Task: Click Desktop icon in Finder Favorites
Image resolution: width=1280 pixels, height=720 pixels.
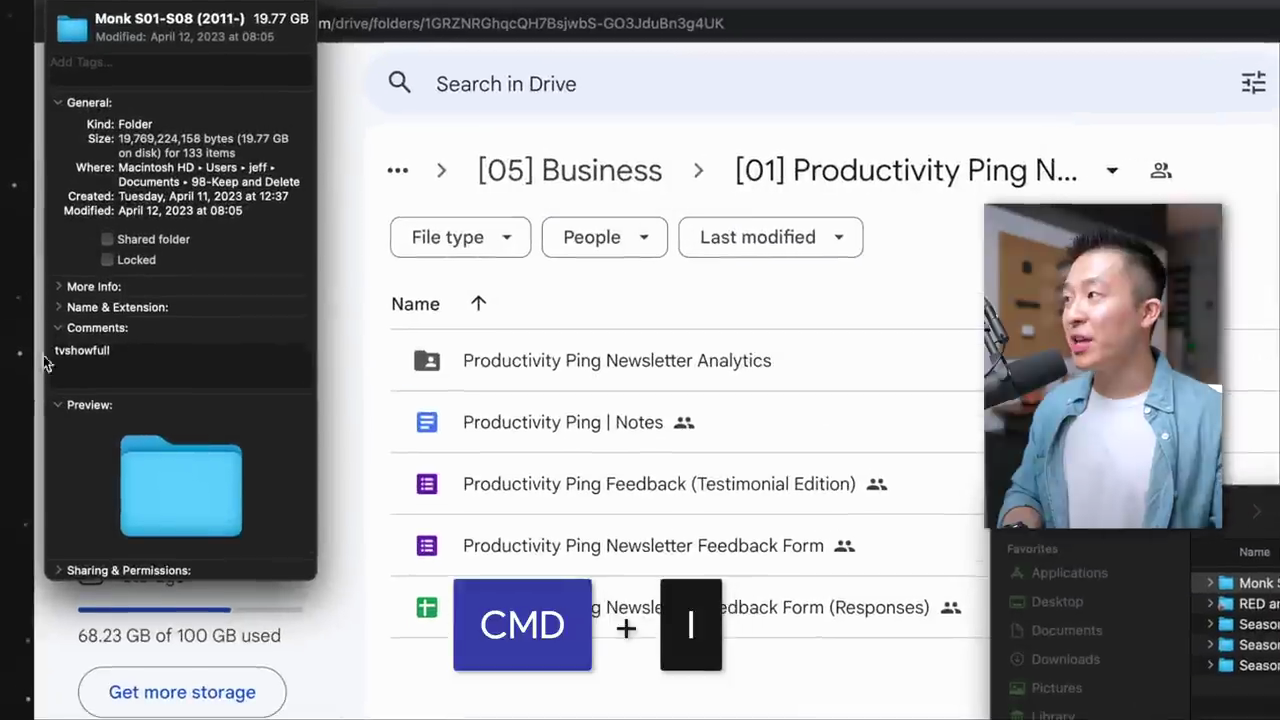Action: (1018, 602)
